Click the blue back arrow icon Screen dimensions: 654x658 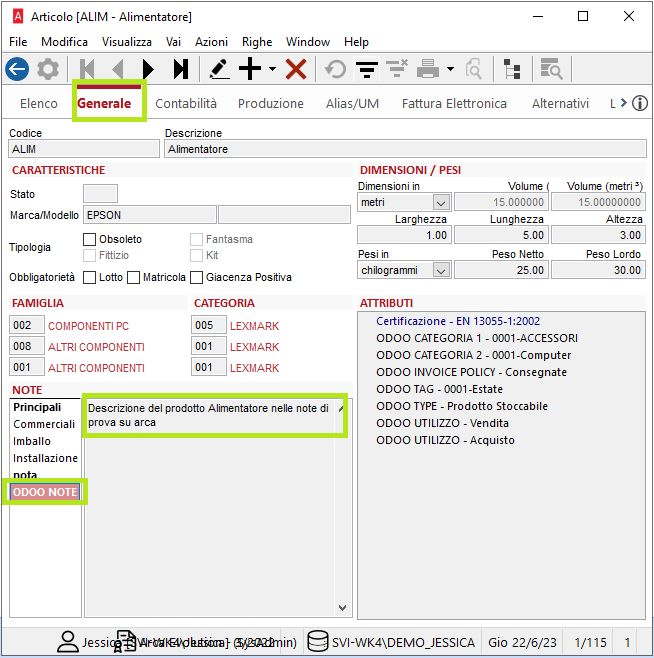pyautogui.click(x=17, y=69)
